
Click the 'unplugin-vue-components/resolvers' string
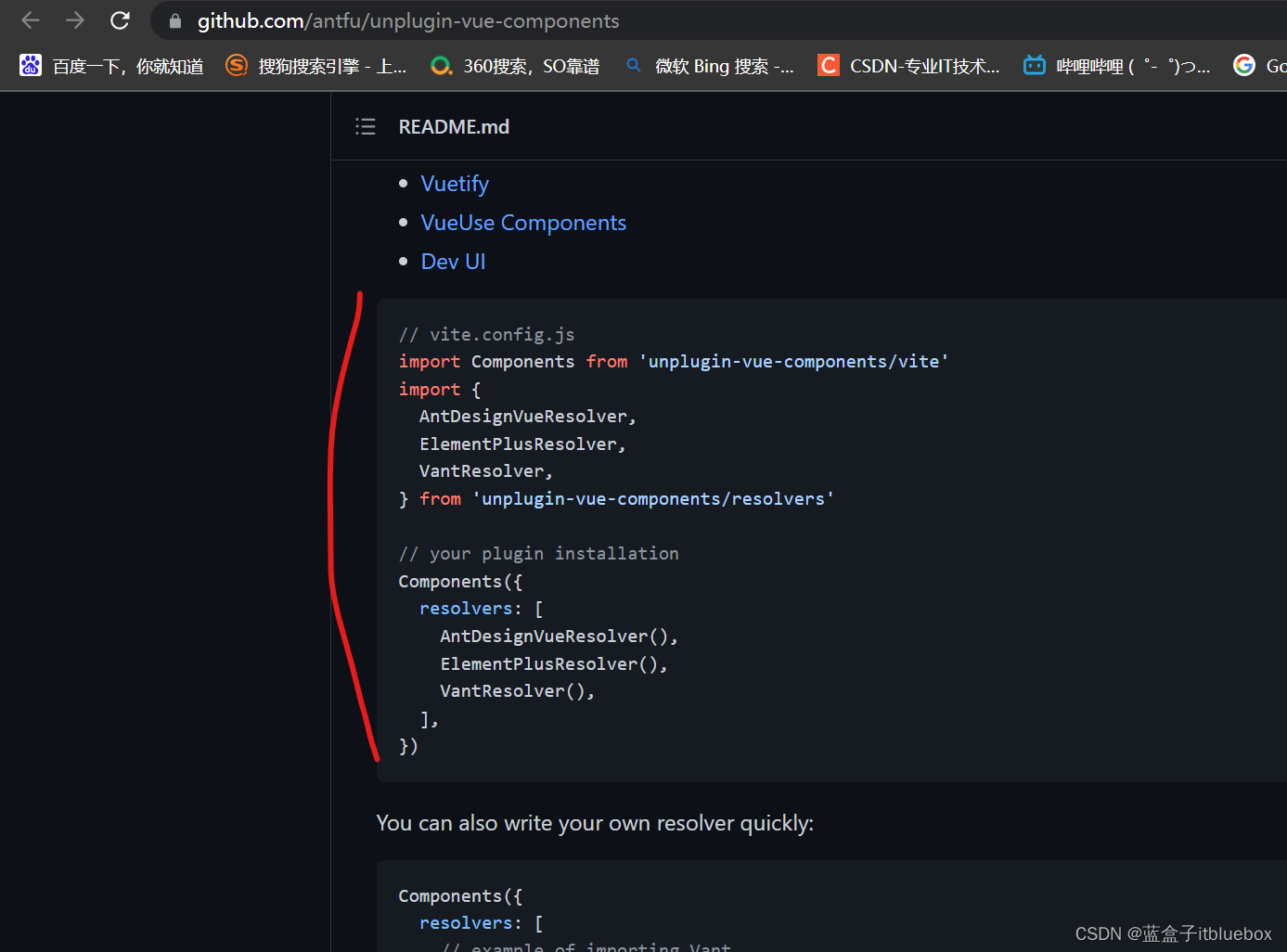(653, 498)
